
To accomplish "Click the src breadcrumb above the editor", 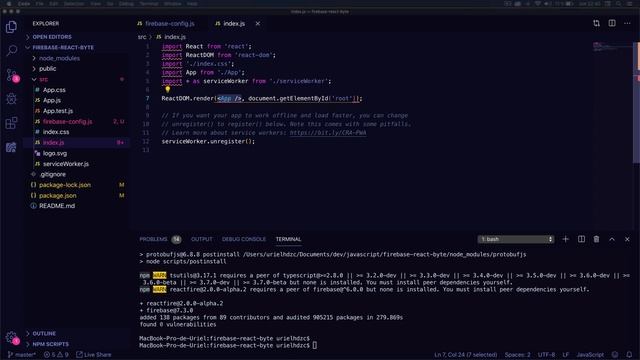I will pos(142,37).
